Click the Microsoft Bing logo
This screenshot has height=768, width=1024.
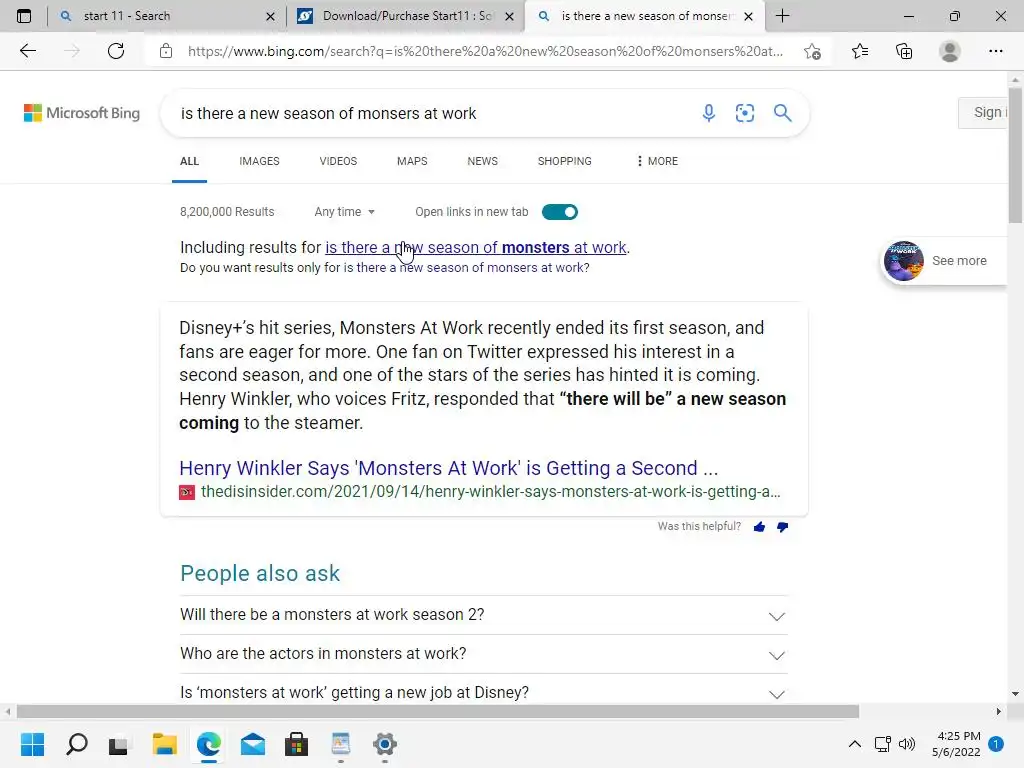(82, 113)
